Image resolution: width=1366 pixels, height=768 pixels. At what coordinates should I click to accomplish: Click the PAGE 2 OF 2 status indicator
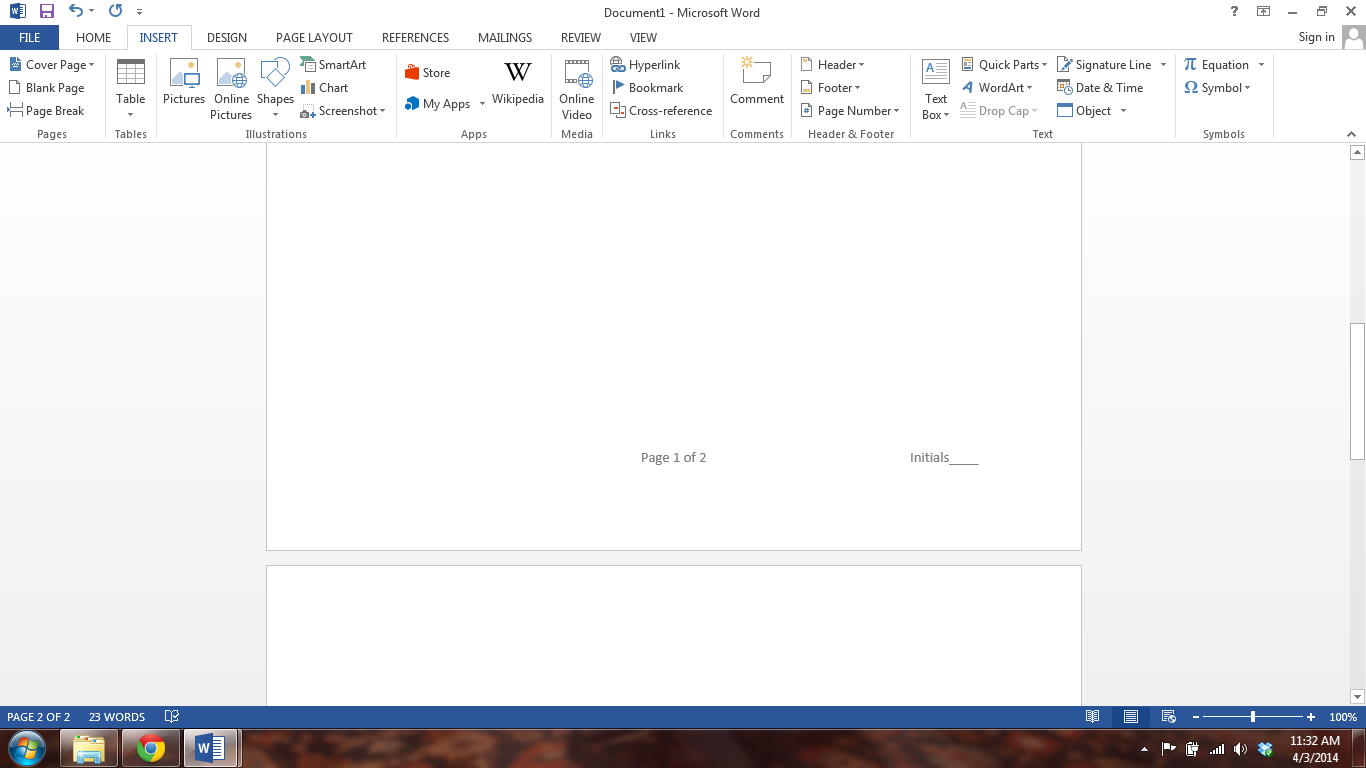(x=39, y=717)
